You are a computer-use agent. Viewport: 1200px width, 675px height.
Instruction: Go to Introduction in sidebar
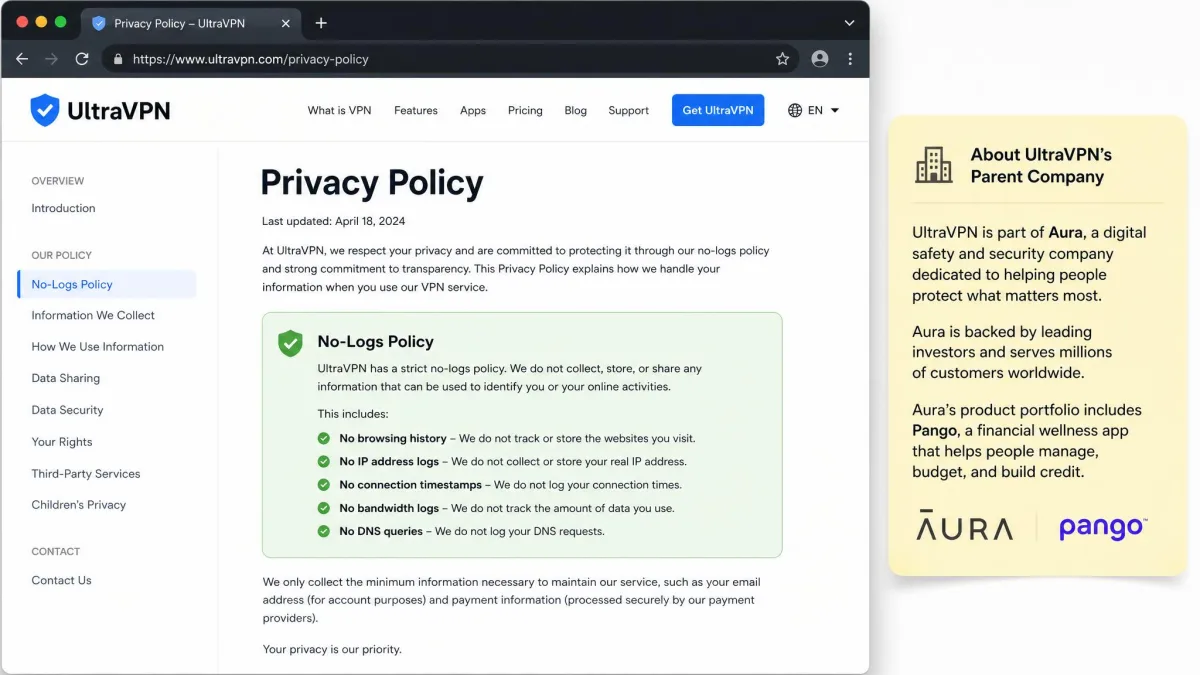(x=63, y=208)
